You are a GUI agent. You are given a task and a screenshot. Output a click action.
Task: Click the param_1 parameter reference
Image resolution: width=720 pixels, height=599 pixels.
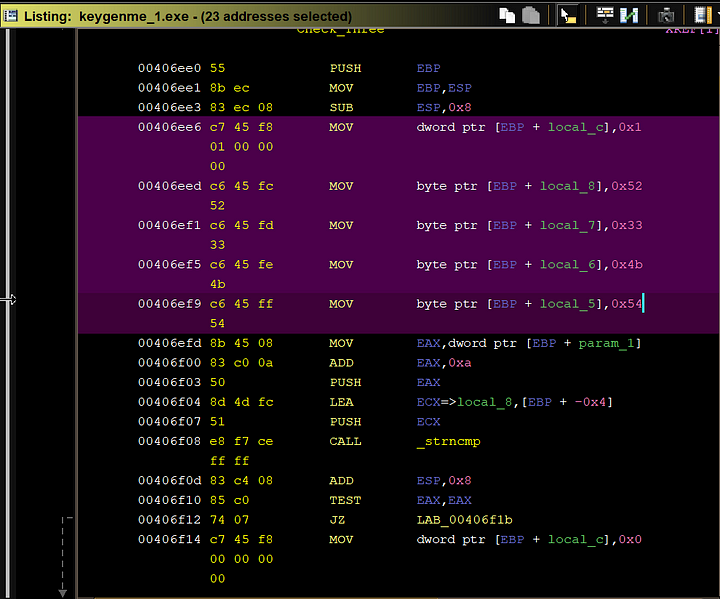click(606, 343)
